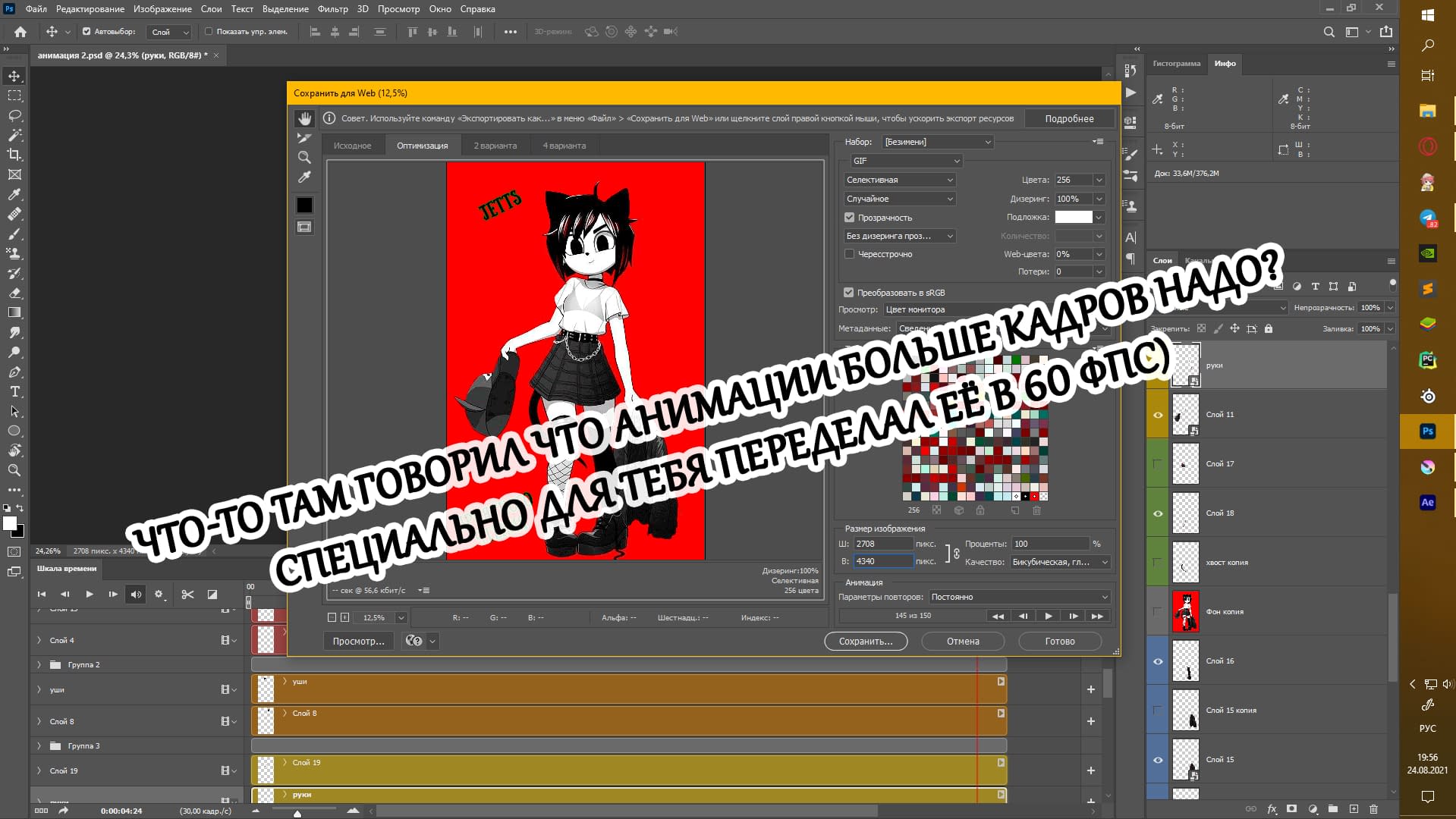Select the Eyedropper tool in Save for Web dialog
The image size is (1456, 819).
pos(304,177)
